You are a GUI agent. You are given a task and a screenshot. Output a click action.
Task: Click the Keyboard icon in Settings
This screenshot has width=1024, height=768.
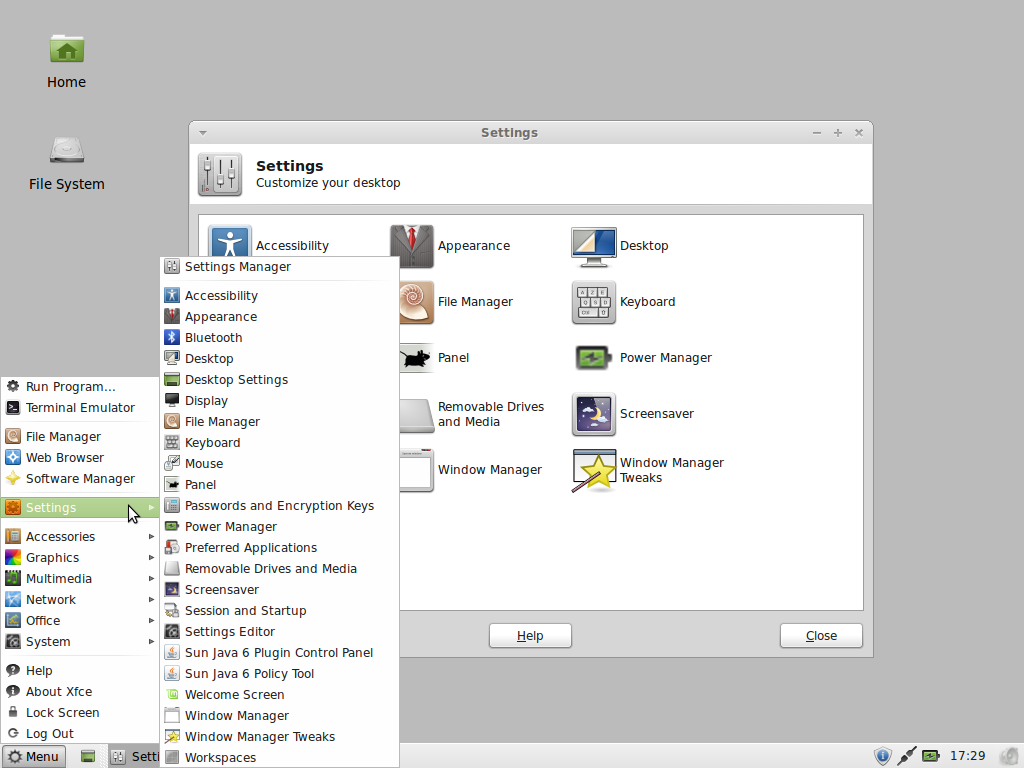tap(594, 302)
